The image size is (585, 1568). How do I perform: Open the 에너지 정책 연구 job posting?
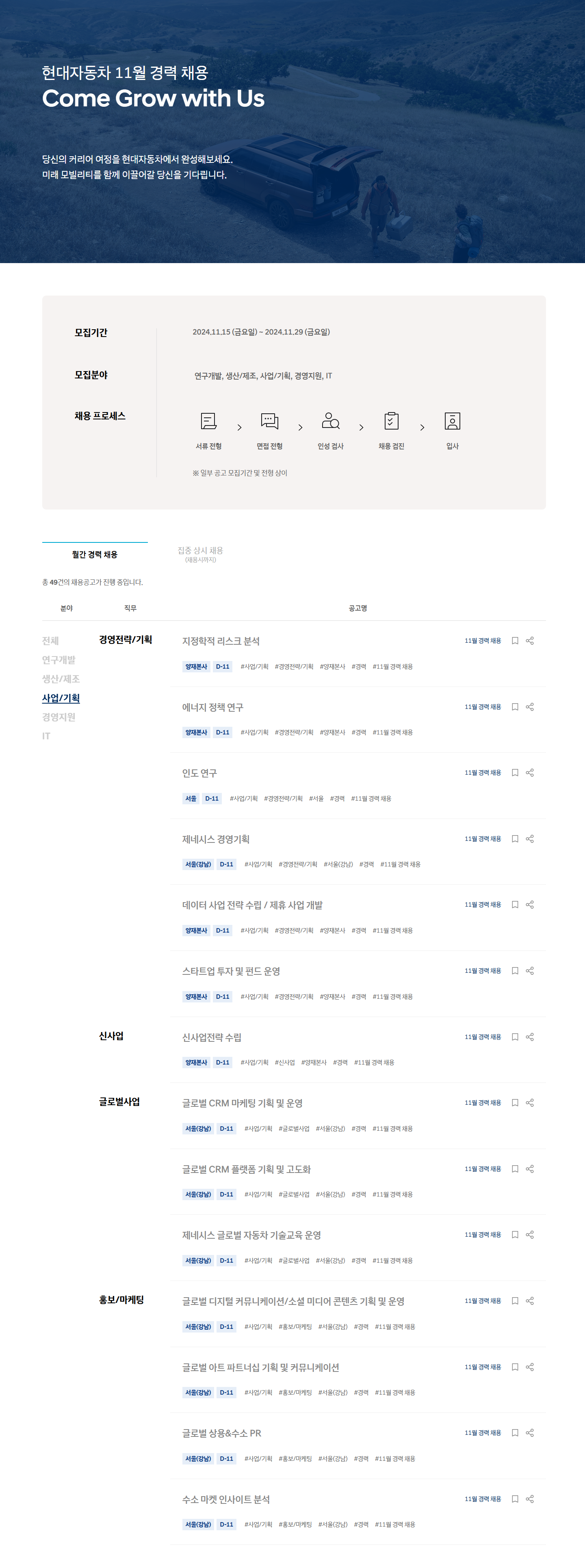coord(213,707)
